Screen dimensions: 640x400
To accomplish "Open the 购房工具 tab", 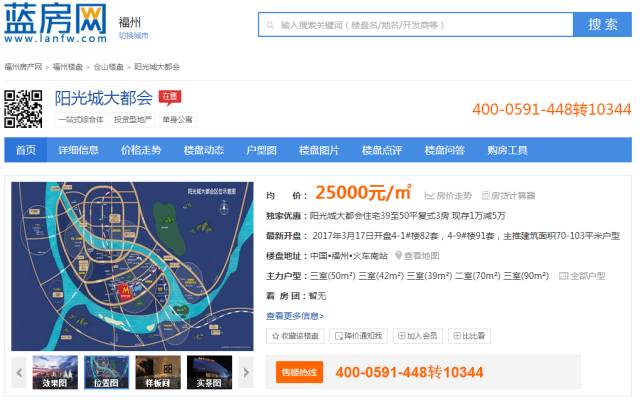I will 507,150.
